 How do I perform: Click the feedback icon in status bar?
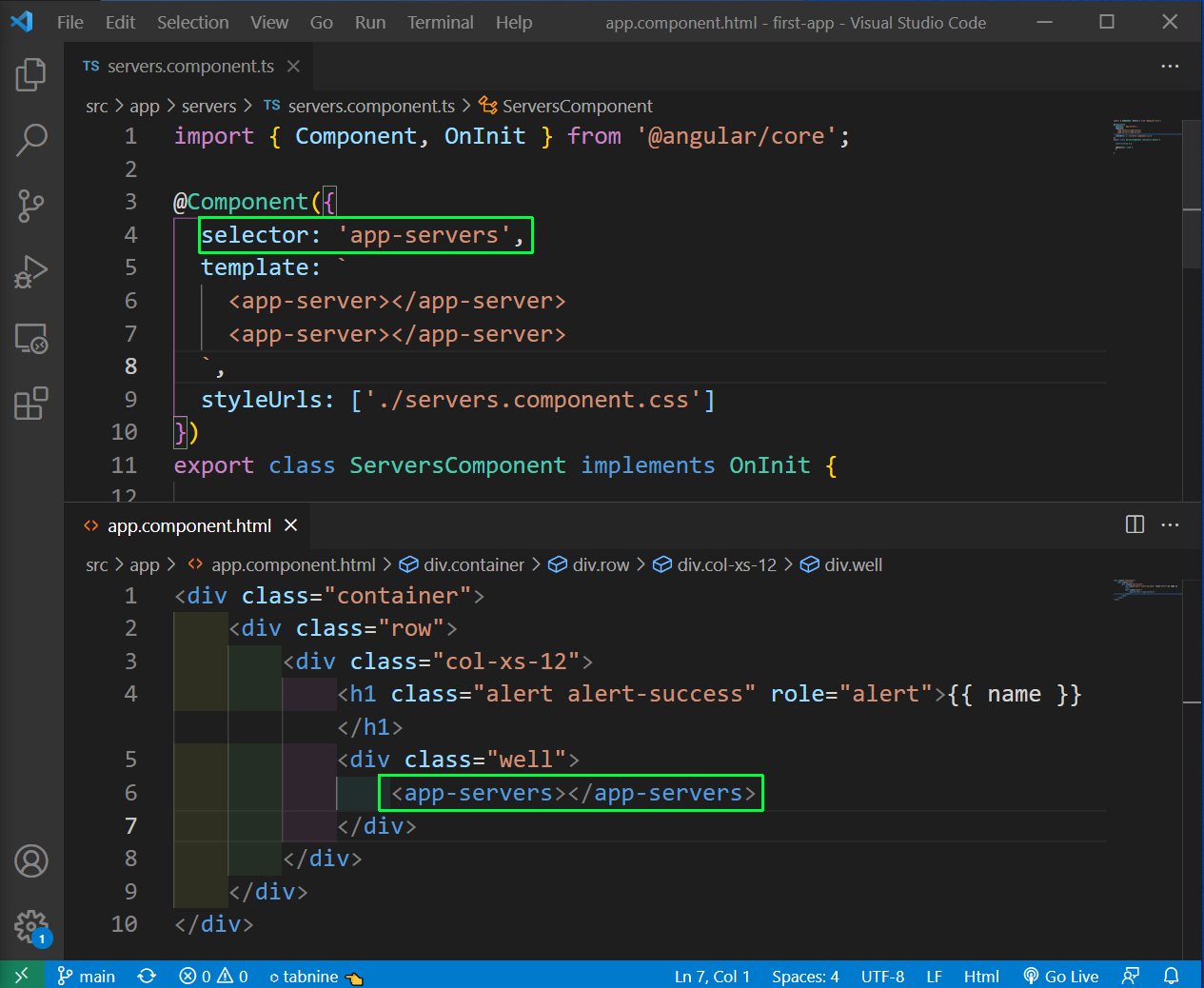pos(1131,976)
